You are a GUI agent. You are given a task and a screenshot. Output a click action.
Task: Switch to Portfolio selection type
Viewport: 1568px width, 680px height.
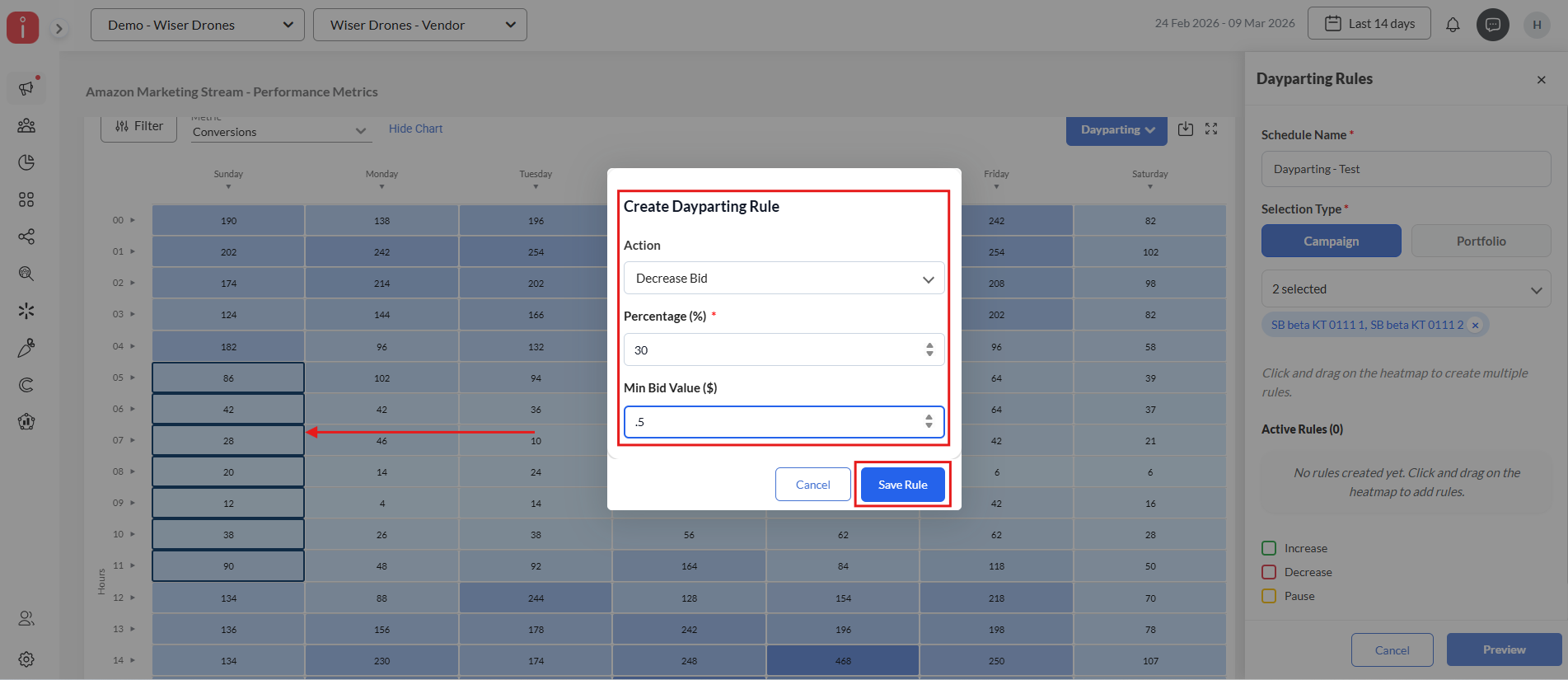pyautogui.click(x=1481, y=241)
